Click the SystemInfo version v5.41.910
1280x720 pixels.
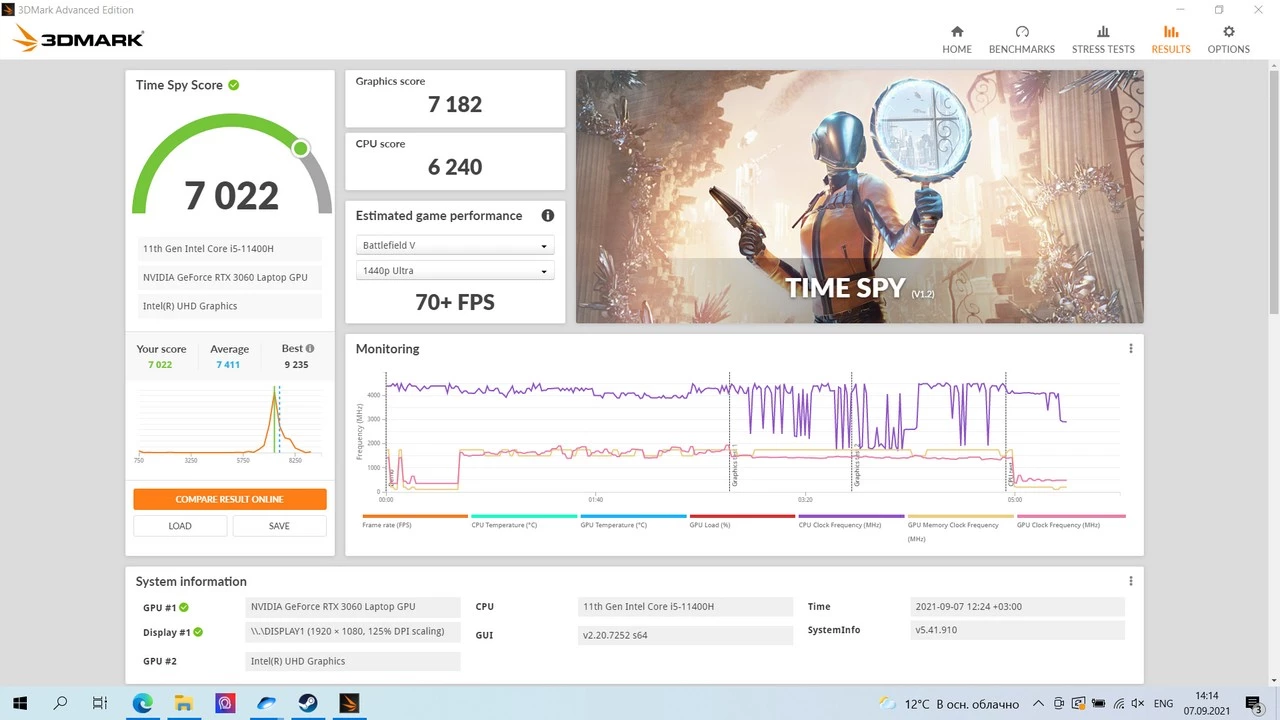[1018, 631]
